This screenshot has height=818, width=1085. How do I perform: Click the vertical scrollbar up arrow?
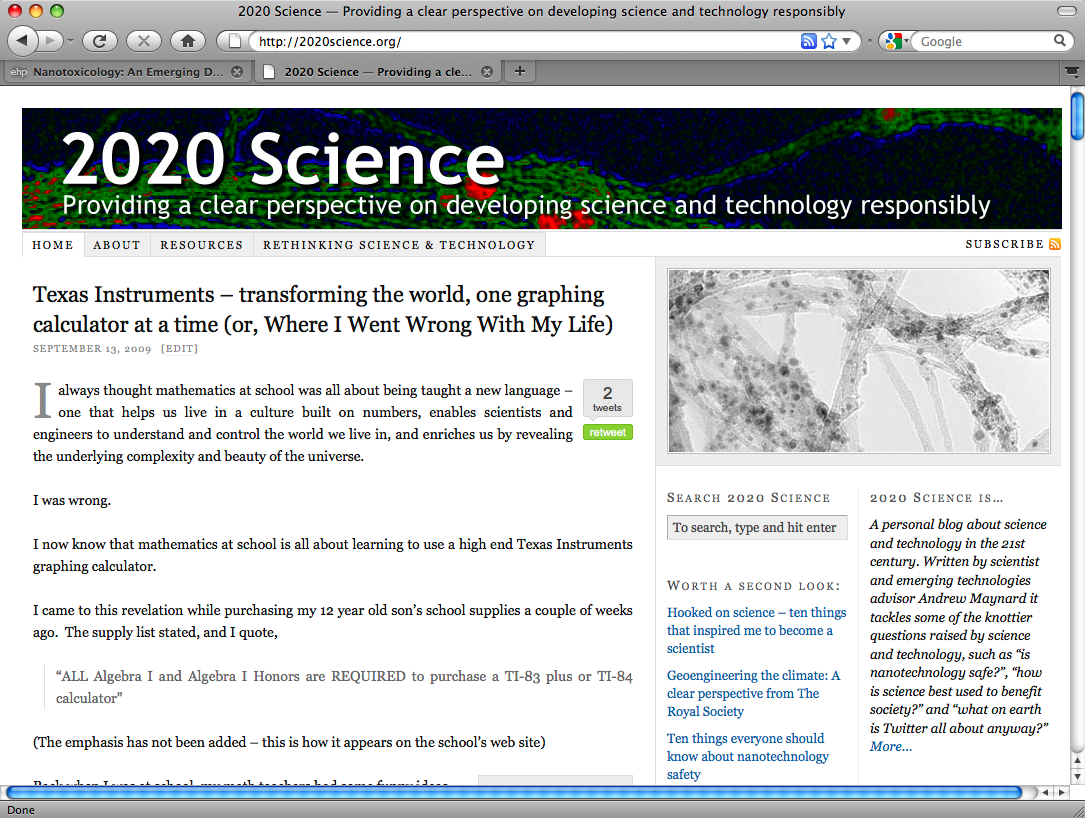pyautogui.click(x=1077, y=761)
